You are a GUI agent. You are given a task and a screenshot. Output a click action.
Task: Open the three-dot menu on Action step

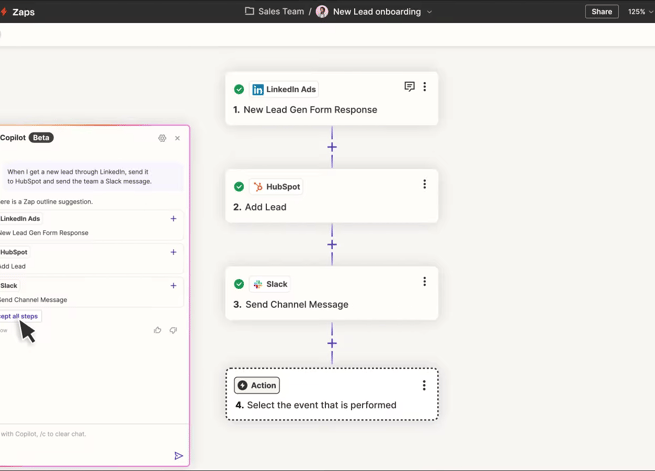(424, 385)
